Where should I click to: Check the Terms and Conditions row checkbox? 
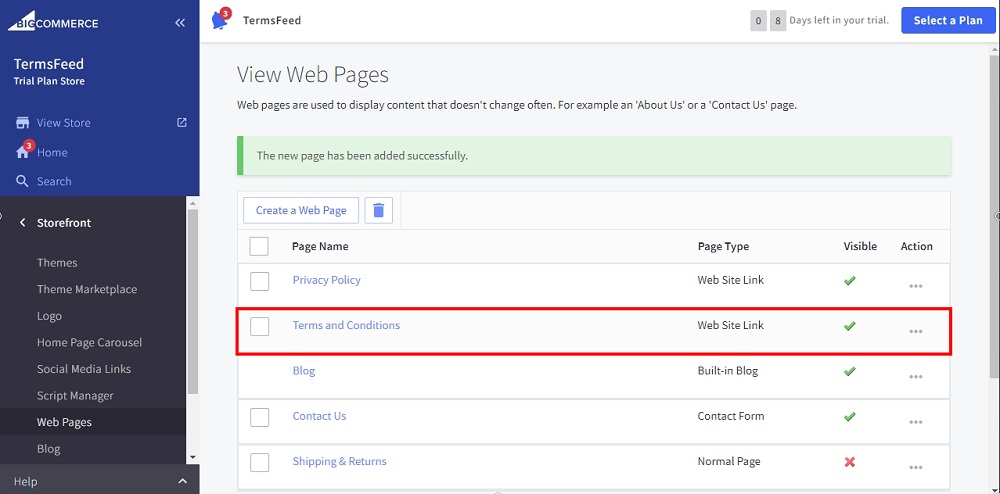coord(259,326)
